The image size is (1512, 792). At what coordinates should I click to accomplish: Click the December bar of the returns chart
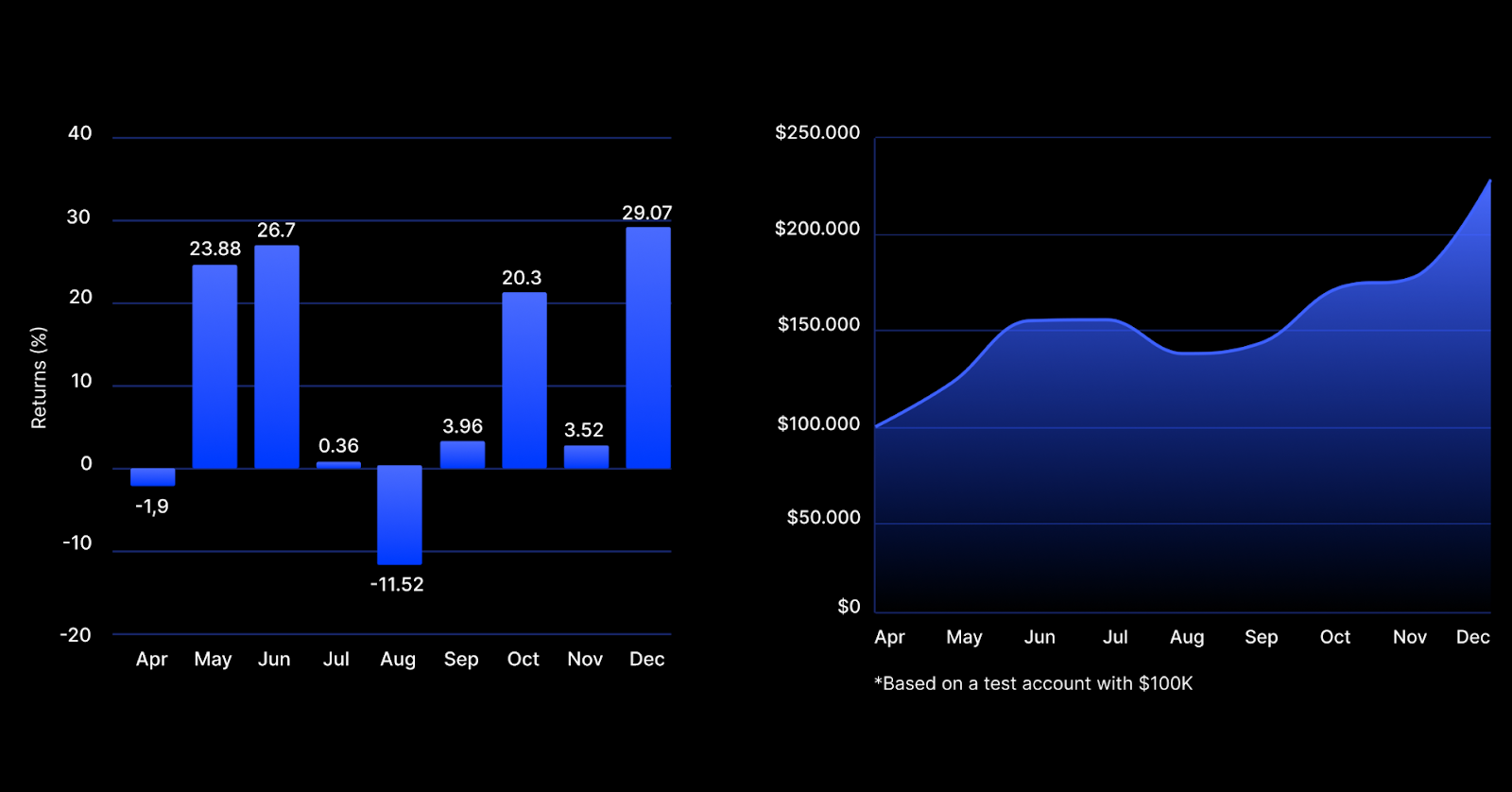pyautogui.click(x=648, y=348)
